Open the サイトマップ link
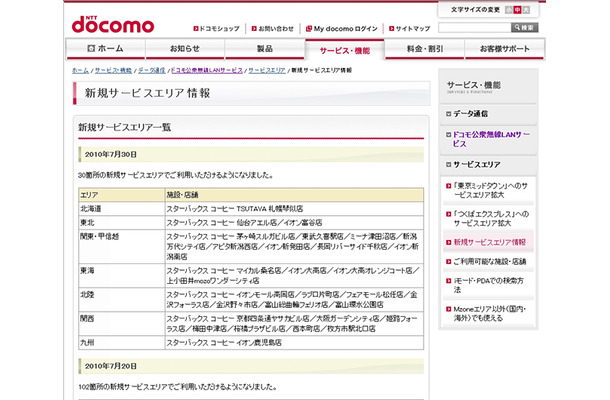Image resolution: width=610 pixels, height=400 pixels. click(x=410, y=28)
